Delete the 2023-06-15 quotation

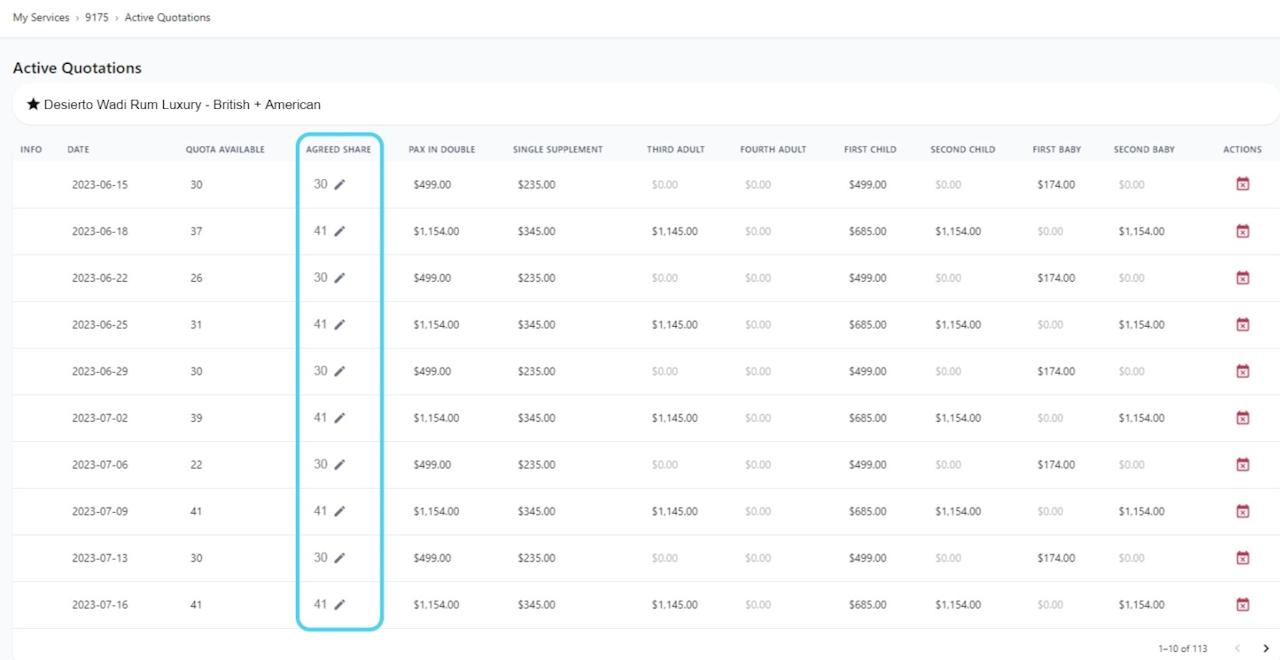point(1243,184)
